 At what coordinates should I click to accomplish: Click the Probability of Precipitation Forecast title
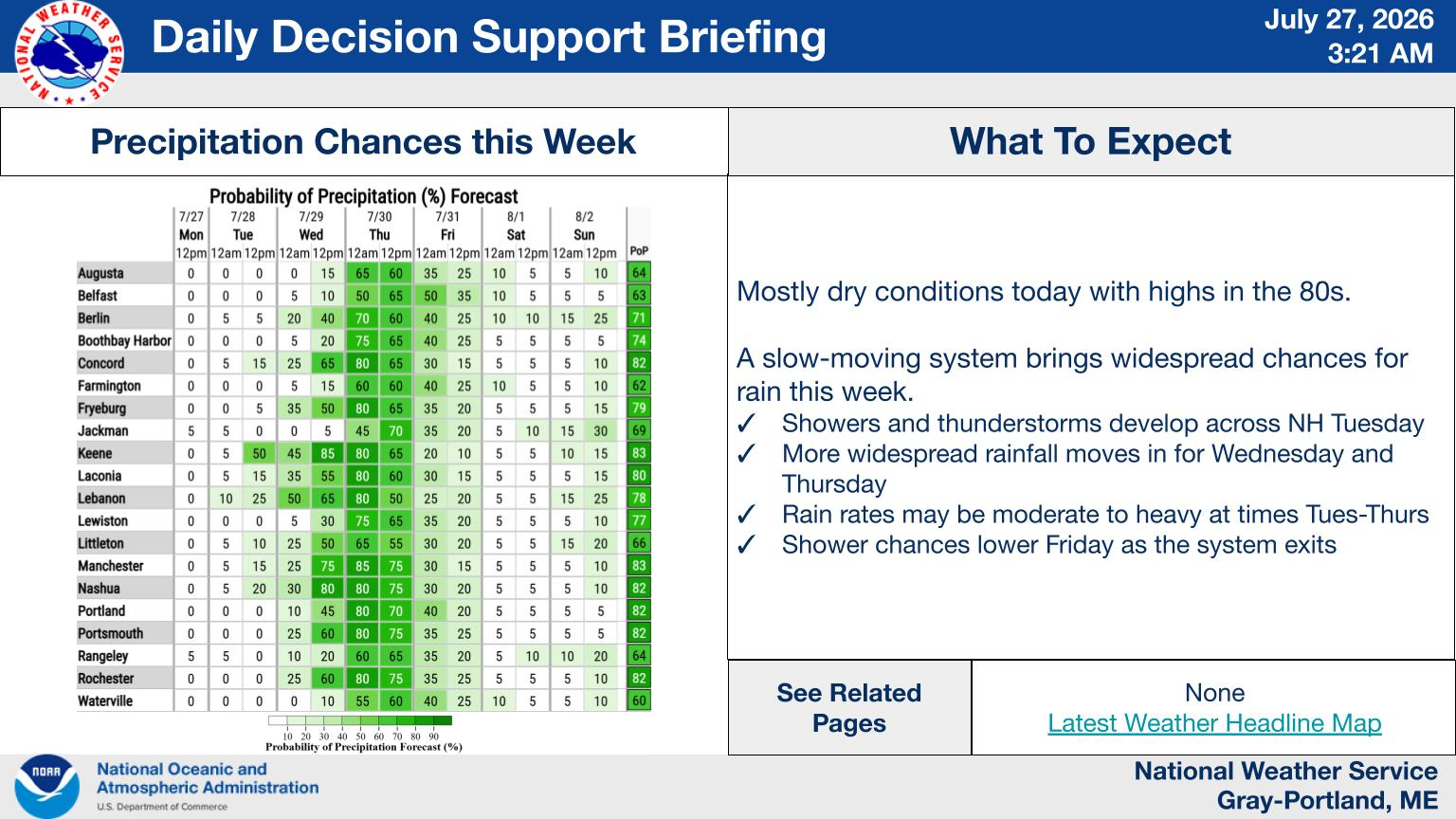[x=363, y=196]
